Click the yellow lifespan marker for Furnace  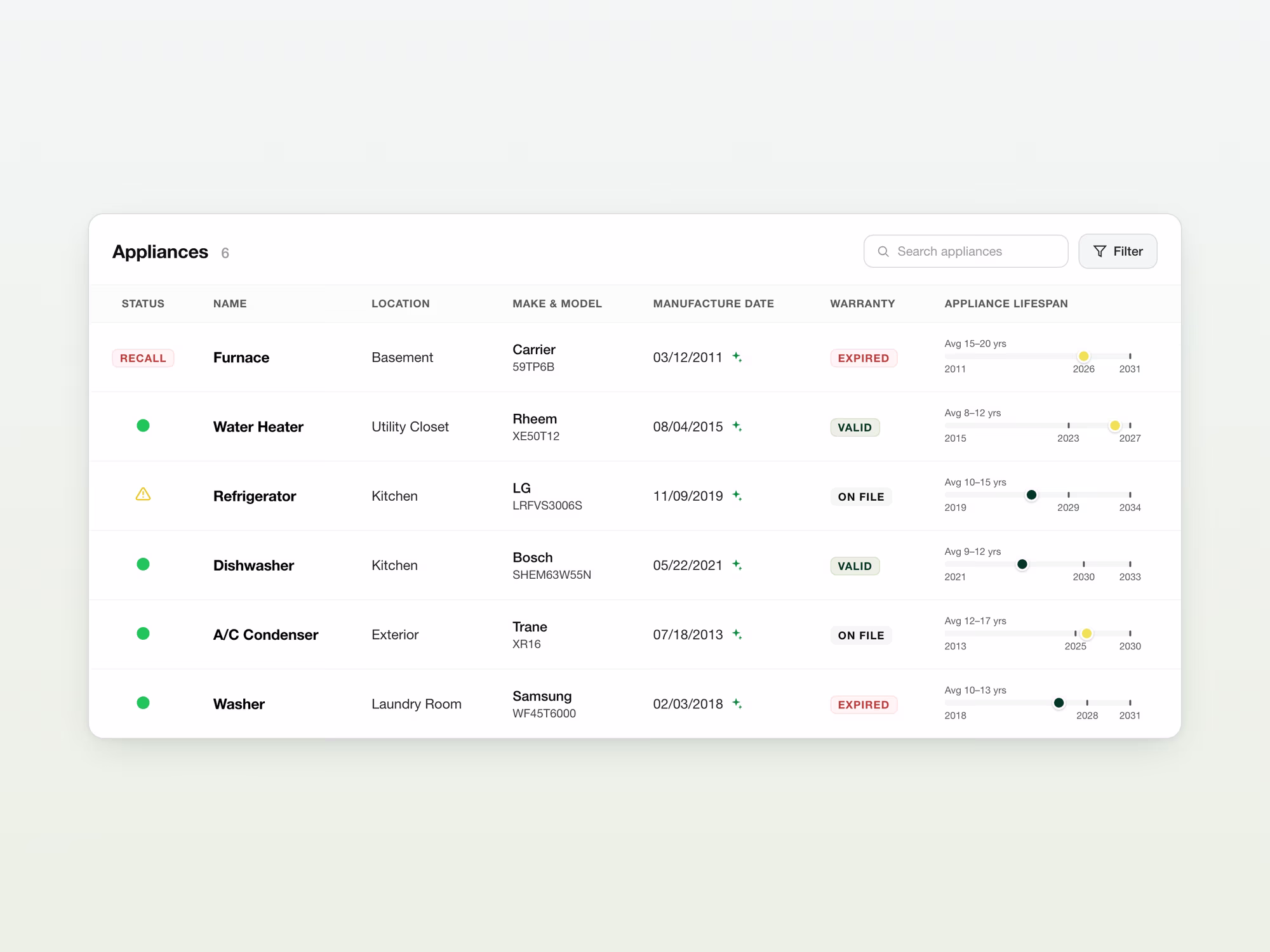tap(1084, 356)
